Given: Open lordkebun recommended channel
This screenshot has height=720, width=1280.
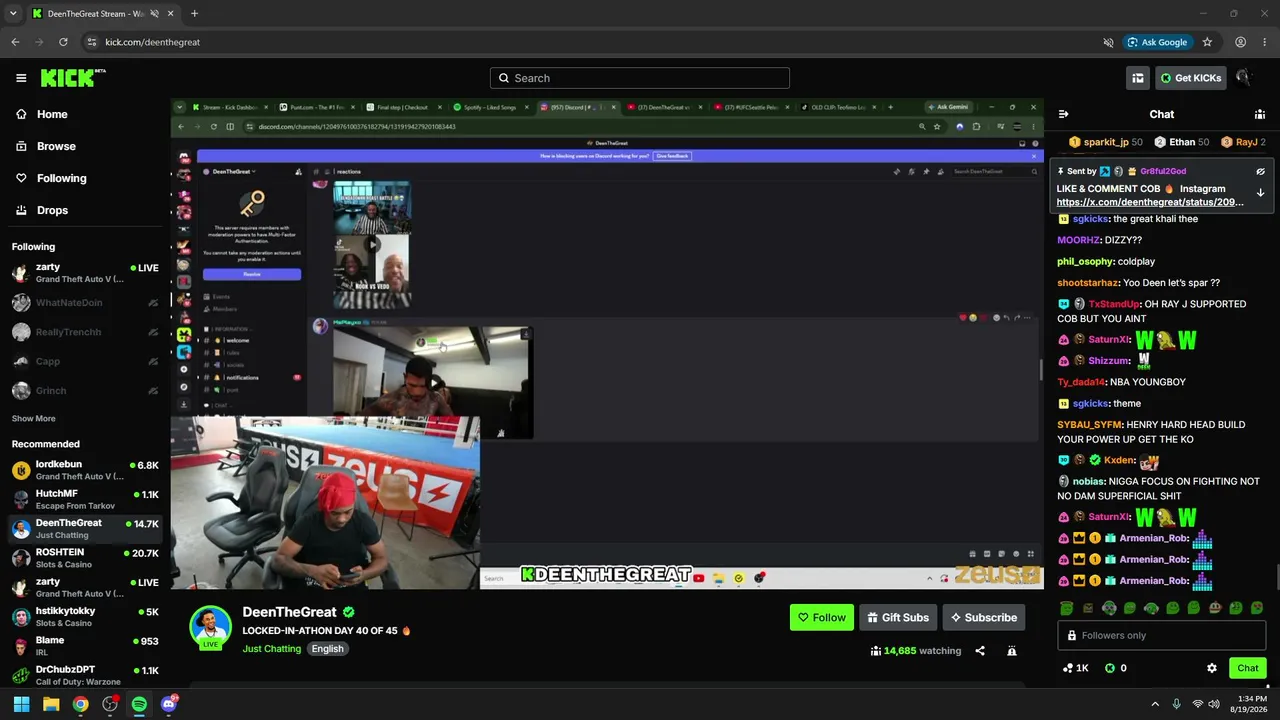Looking at the screenshot, I should pos(85,470).
